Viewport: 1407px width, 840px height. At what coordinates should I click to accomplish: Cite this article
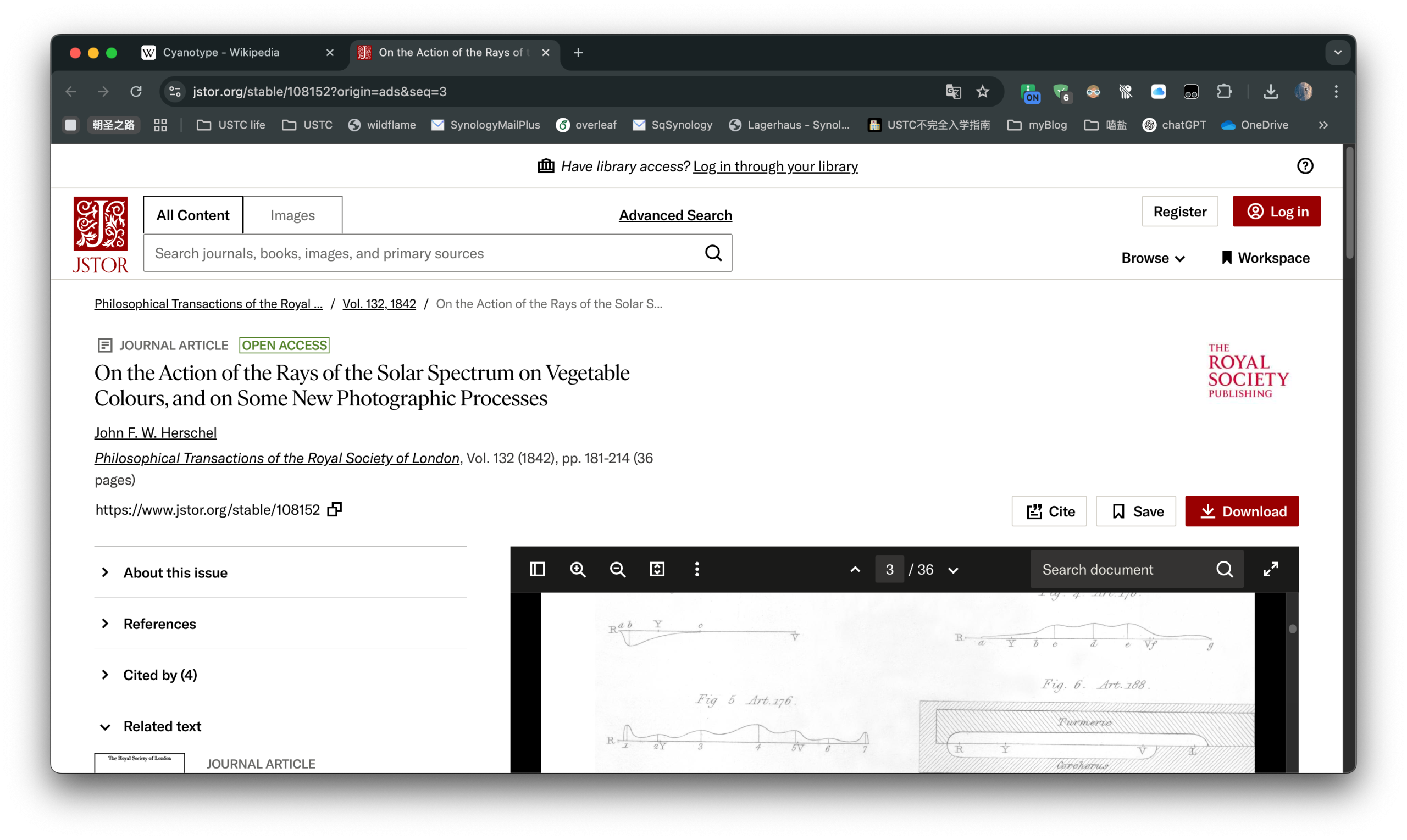pyautogui.click(x=1049, y=511)
